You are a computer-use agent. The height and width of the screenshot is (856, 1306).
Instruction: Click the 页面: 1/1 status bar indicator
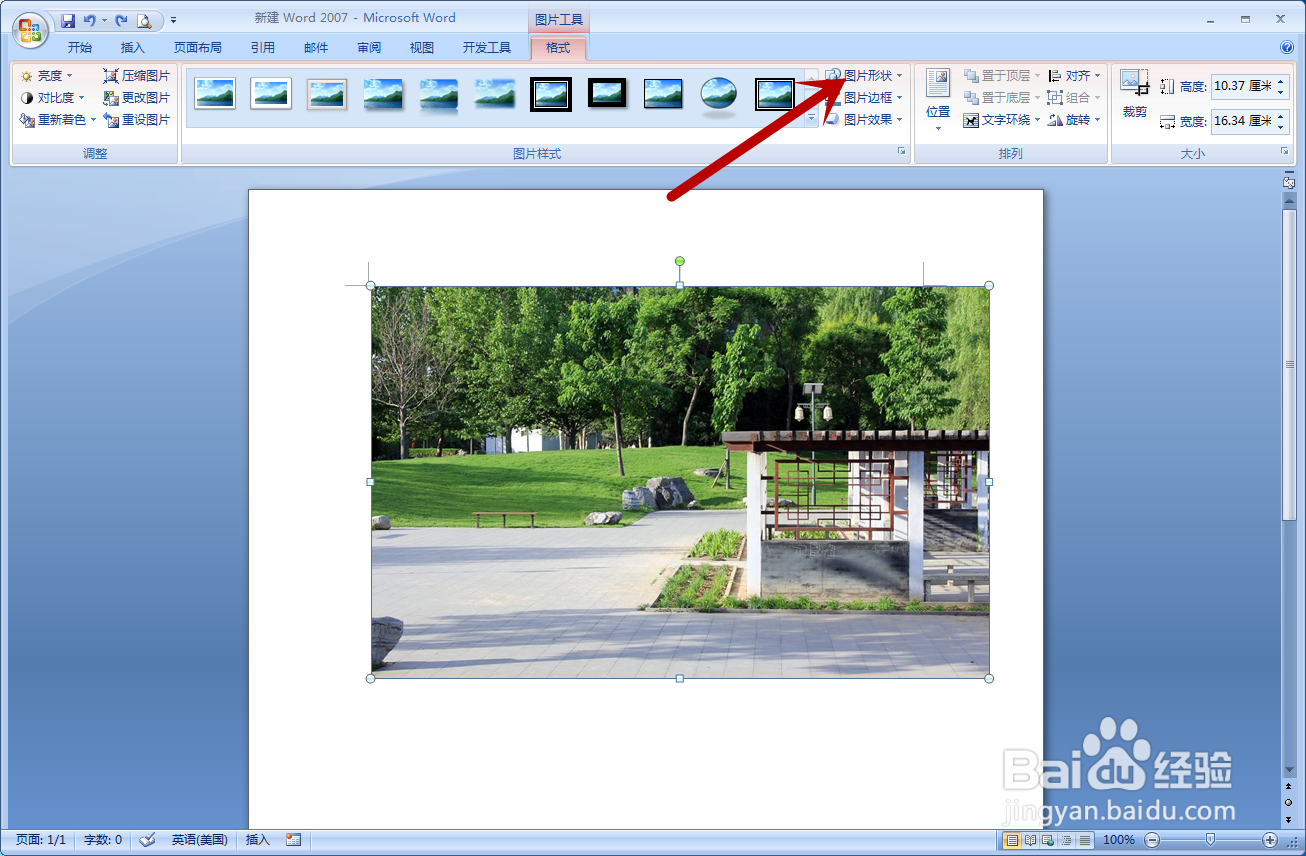click(x=41, y=840)
